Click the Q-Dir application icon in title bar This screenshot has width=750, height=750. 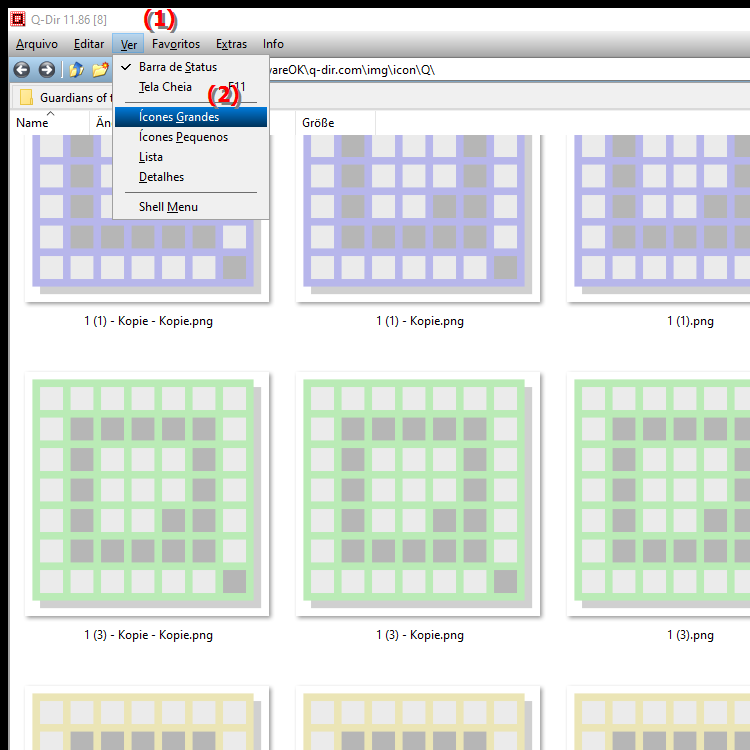click(17, 17)
